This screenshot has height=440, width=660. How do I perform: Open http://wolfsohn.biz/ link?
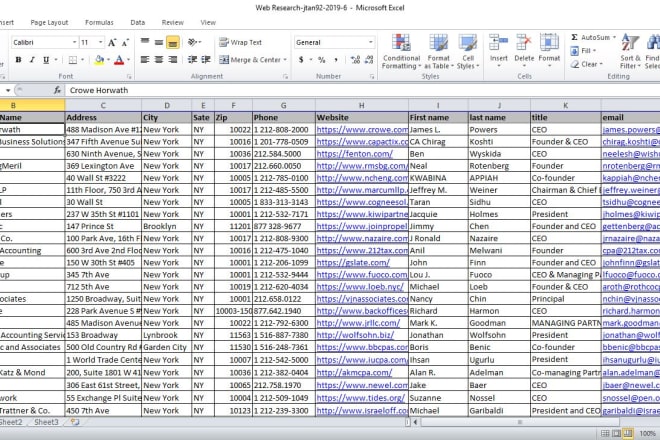click(355, 336)
